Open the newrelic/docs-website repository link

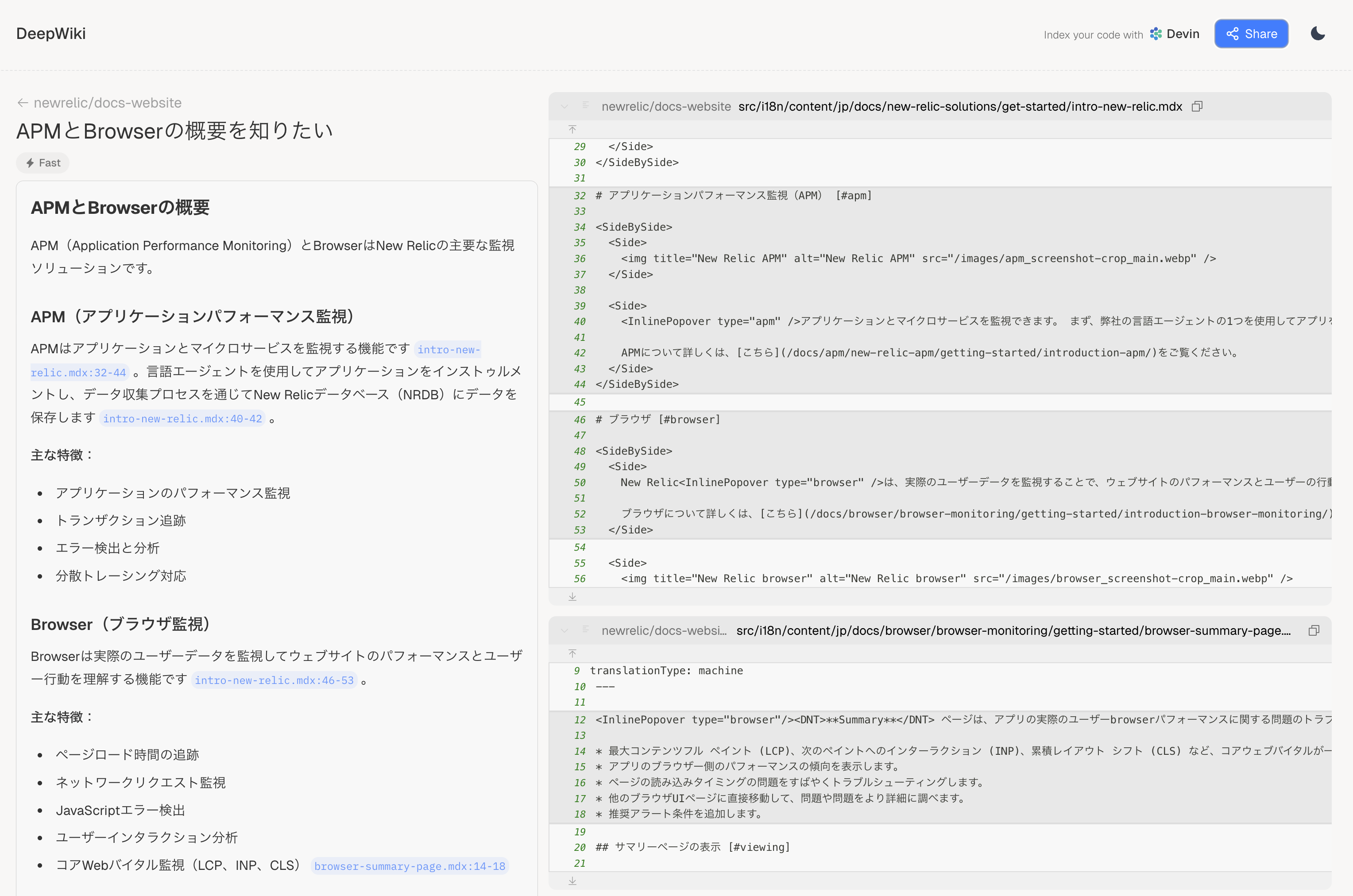pyautogui.click(x=108, y=102)
